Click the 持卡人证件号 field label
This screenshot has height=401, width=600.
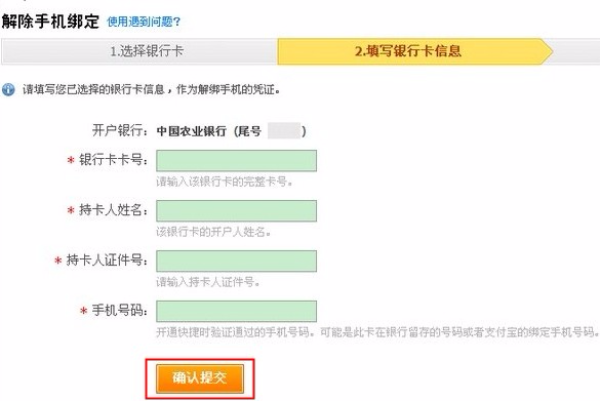pos(107,262)
